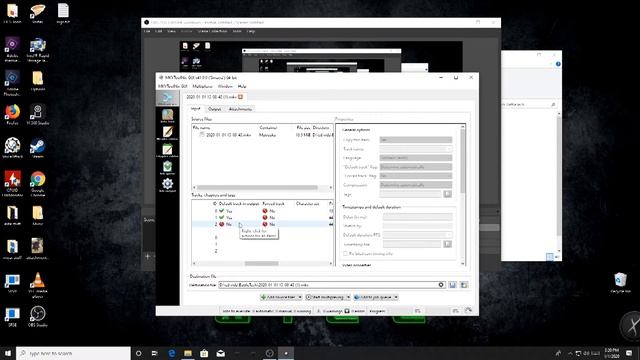Open the Job queue in sidebar
The height and width of the screenshot is (360, 640).
(x=167, y=167)
